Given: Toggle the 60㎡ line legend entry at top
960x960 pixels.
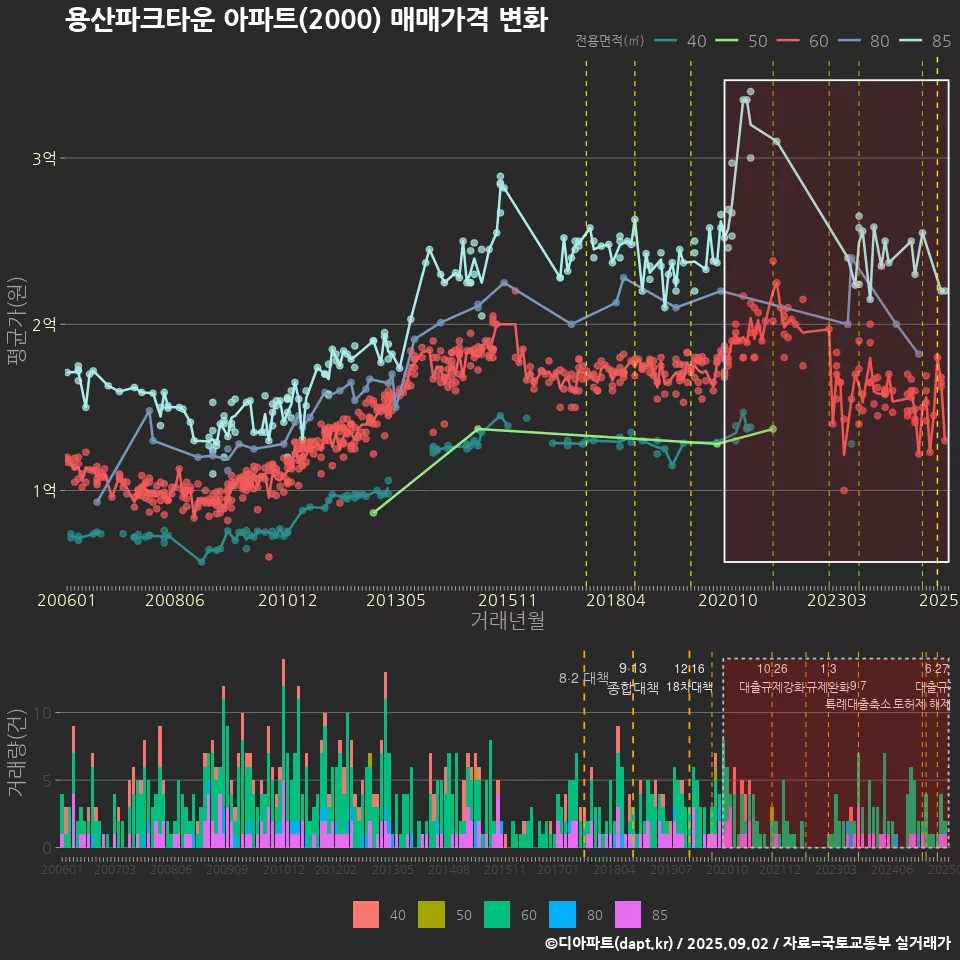Looking at the screenshot, I should (803, 41).
